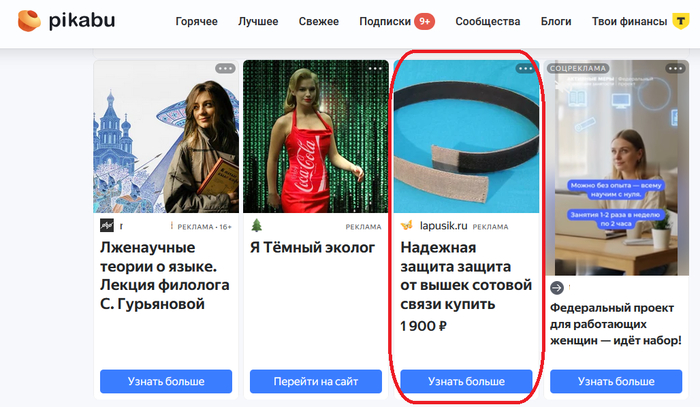Click the green tree advertiser icon

coord(257,225)
